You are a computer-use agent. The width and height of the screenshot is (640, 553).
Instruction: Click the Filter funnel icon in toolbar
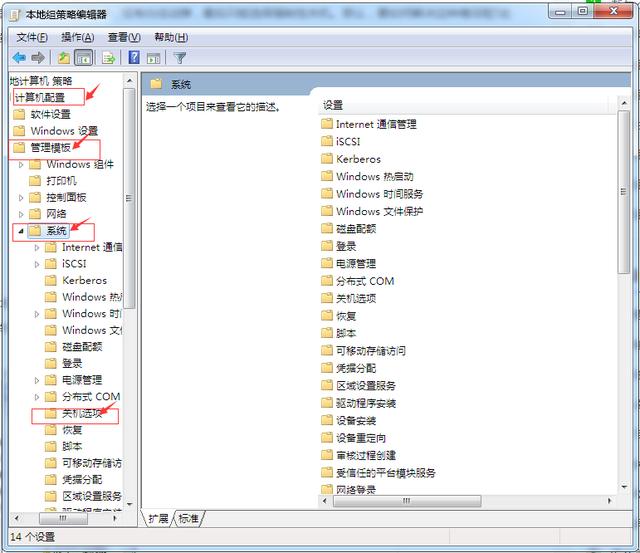[180, 58]
